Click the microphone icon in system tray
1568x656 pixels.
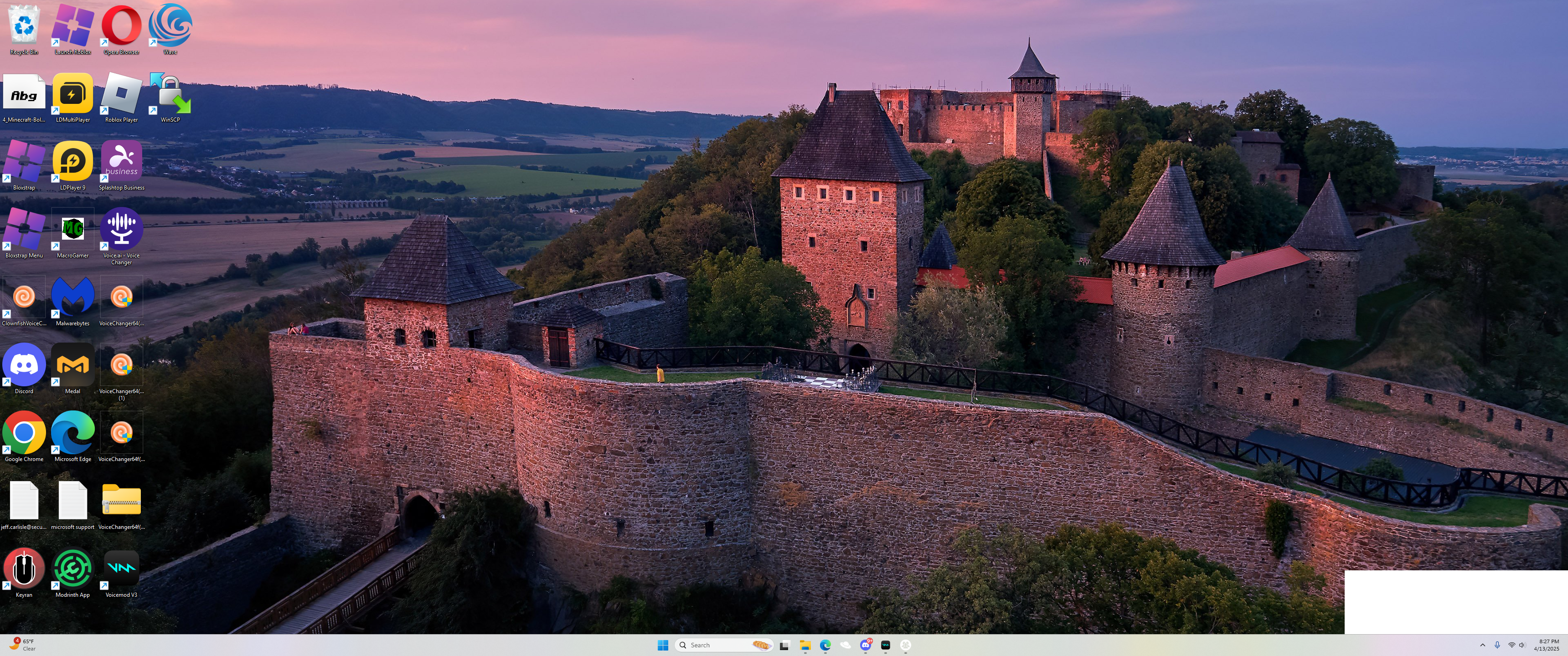(x=1497, y=645)
